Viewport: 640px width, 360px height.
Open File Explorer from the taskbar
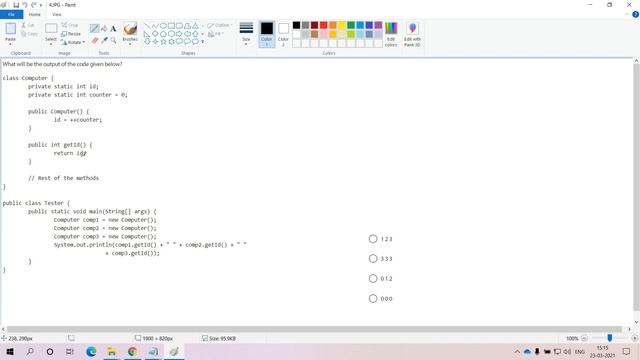click(x=111, y=351)
